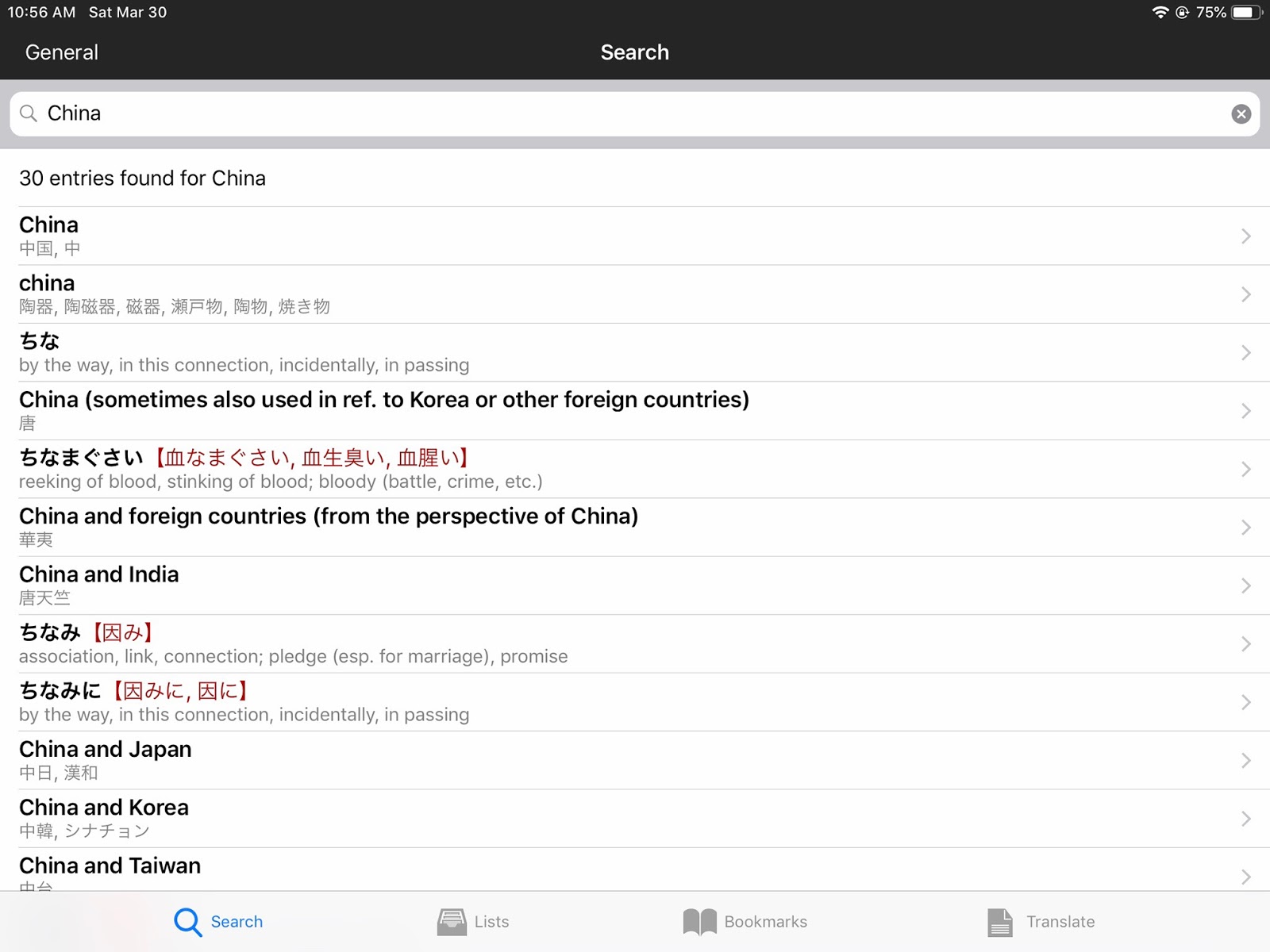This screenshot has height=952, width=1270.
Task: Open chevron for China ref. to Korea entry
Action: 1245,411
